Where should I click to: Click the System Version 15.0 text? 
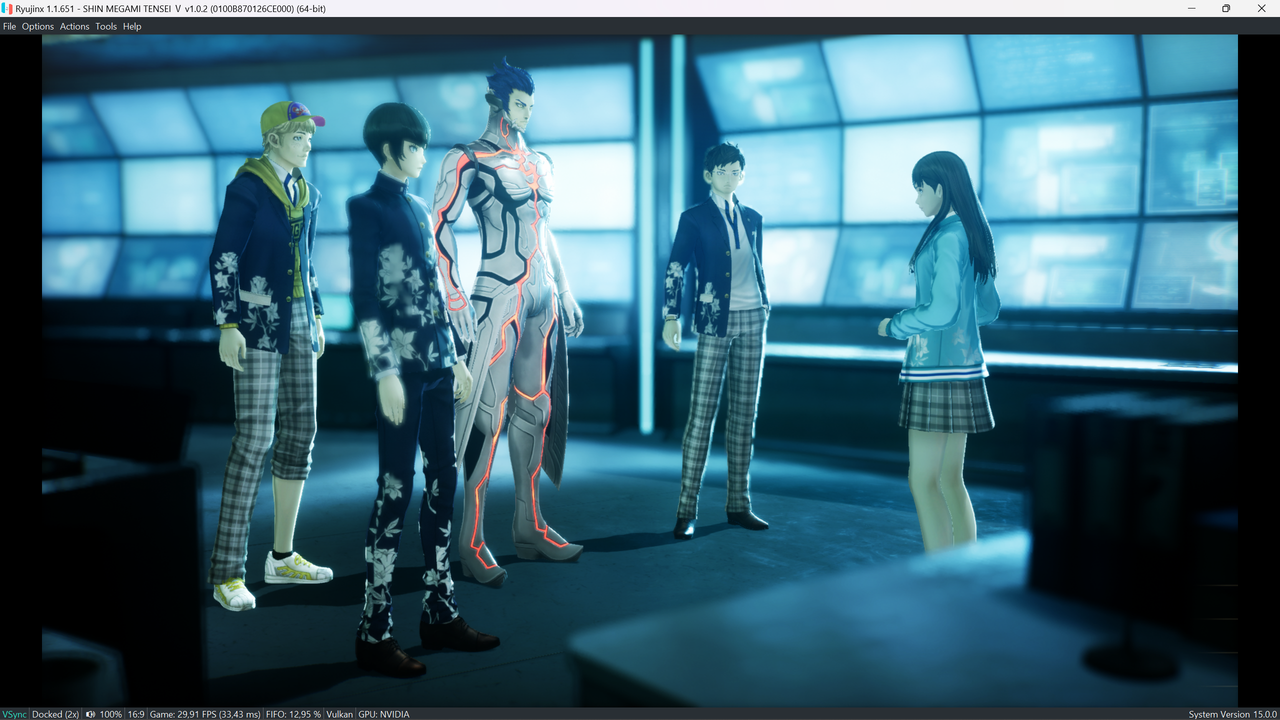tap(1233, 714)
